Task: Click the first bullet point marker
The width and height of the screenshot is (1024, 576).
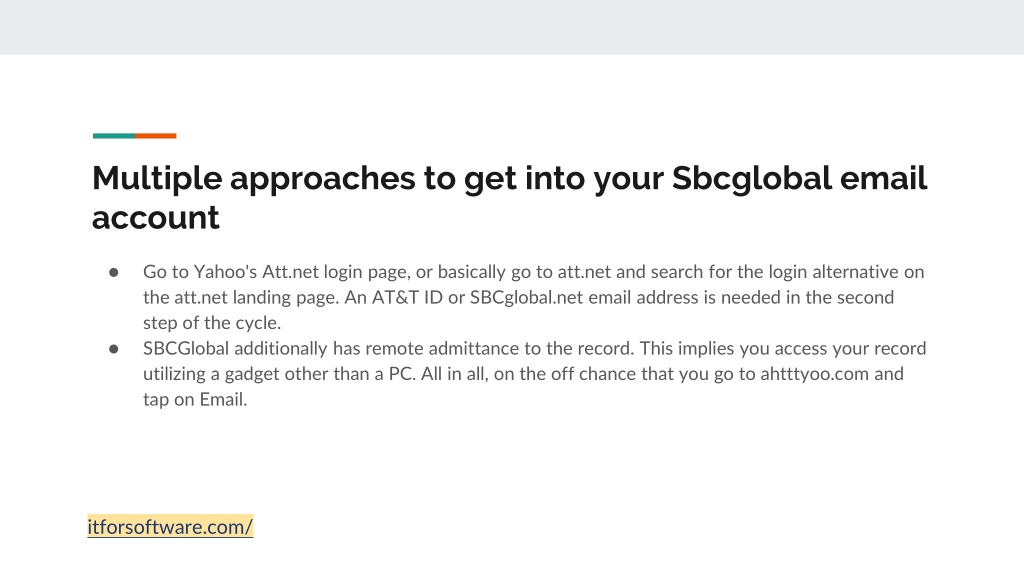Action: [114, 272]
